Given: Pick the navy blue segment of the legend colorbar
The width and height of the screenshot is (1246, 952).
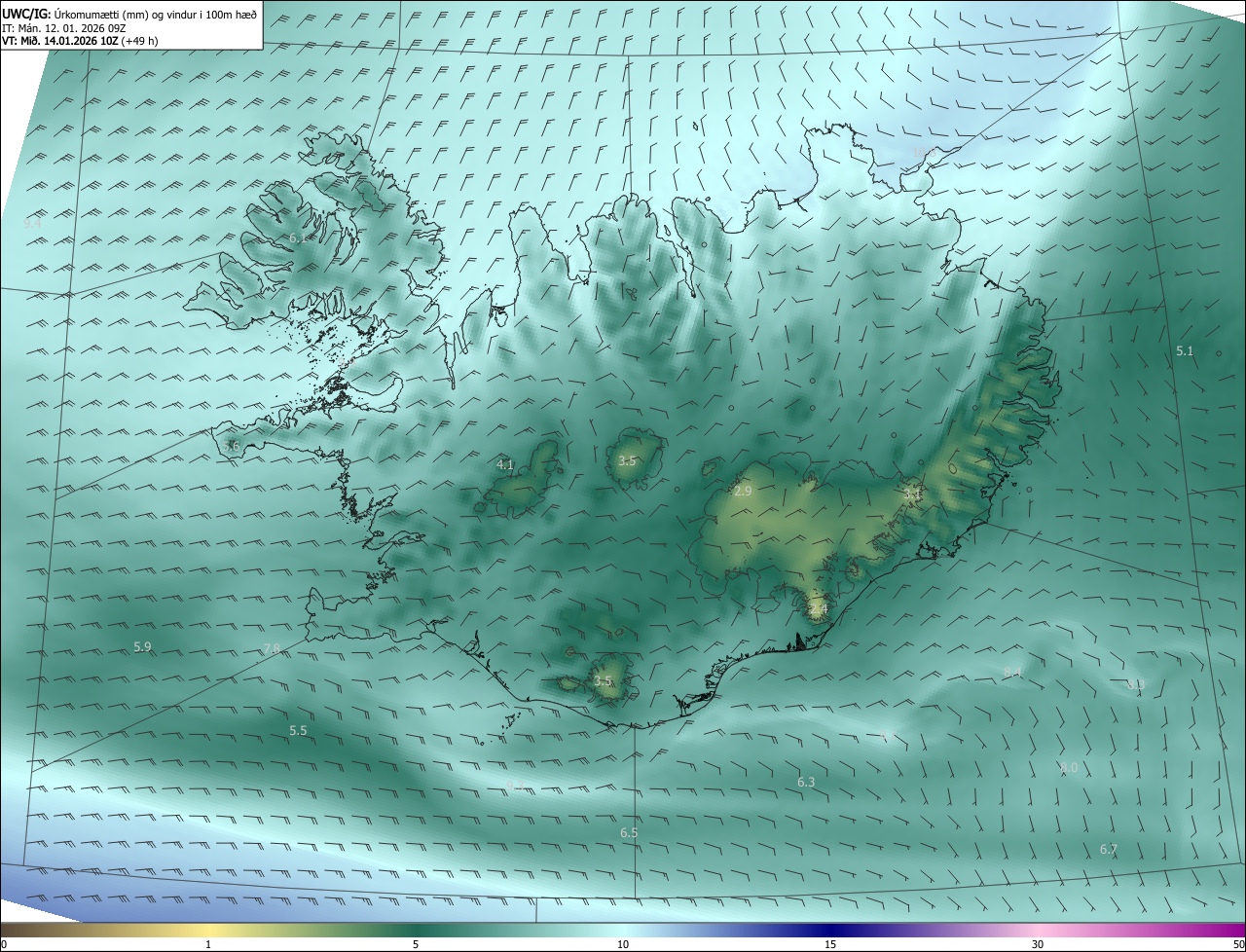Looking at the screenshot, I should [830, 930].
